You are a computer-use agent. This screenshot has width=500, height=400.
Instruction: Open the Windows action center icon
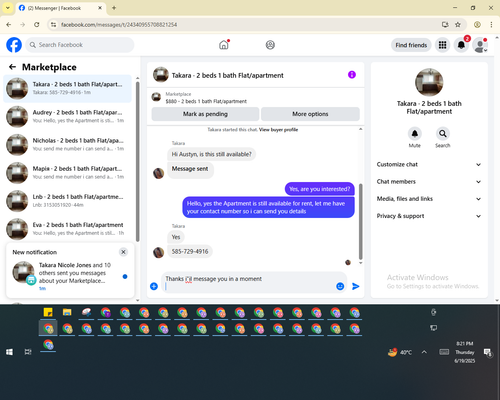[x=488, y=352]
